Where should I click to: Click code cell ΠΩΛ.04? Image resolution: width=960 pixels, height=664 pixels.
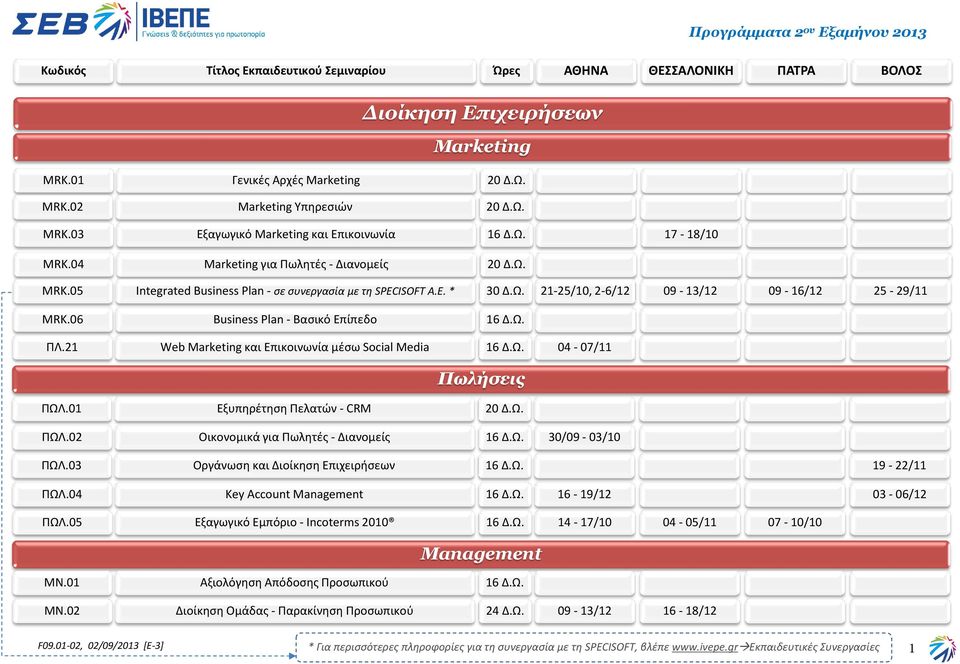coord(62,494)
